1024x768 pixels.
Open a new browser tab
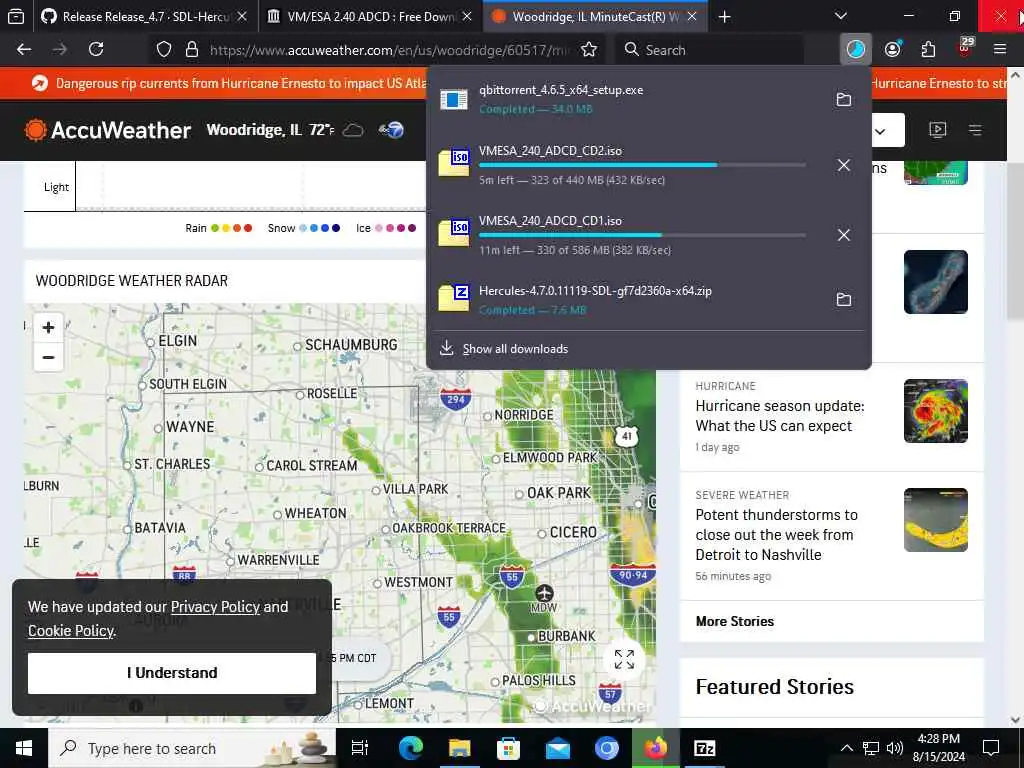[724, 16]
